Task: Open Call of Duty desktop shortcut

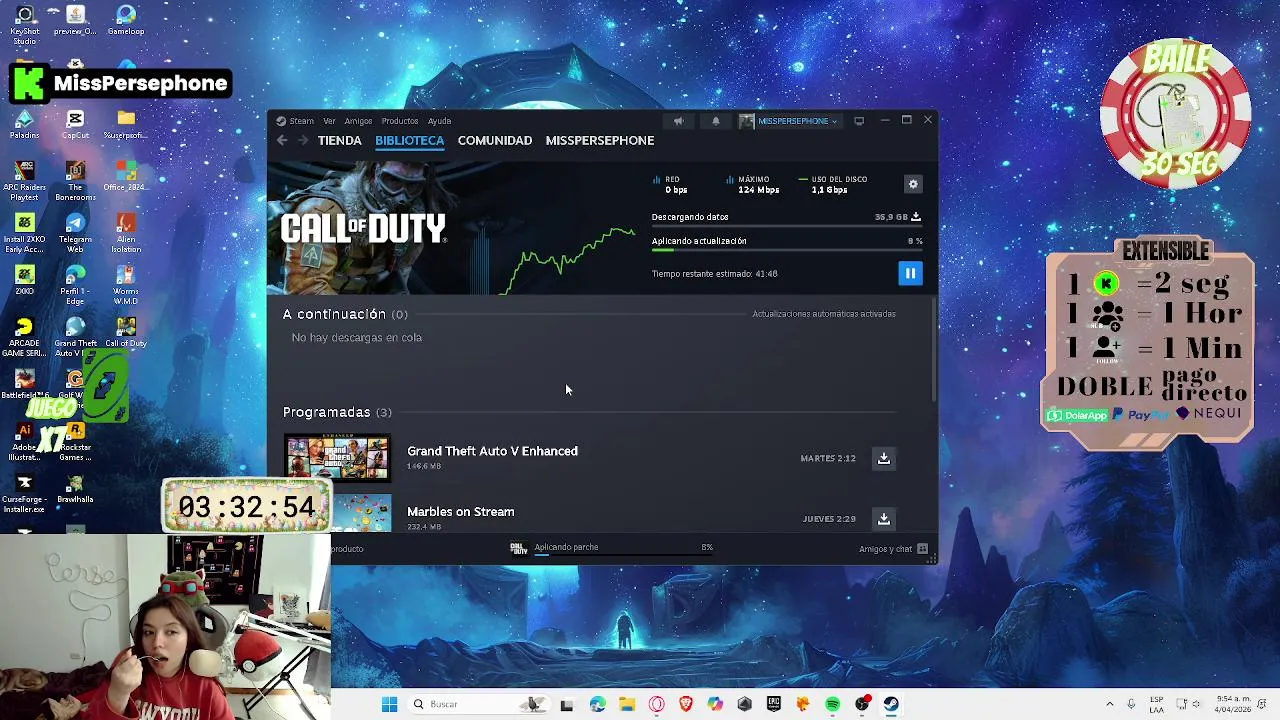Action: coord(126,333)
